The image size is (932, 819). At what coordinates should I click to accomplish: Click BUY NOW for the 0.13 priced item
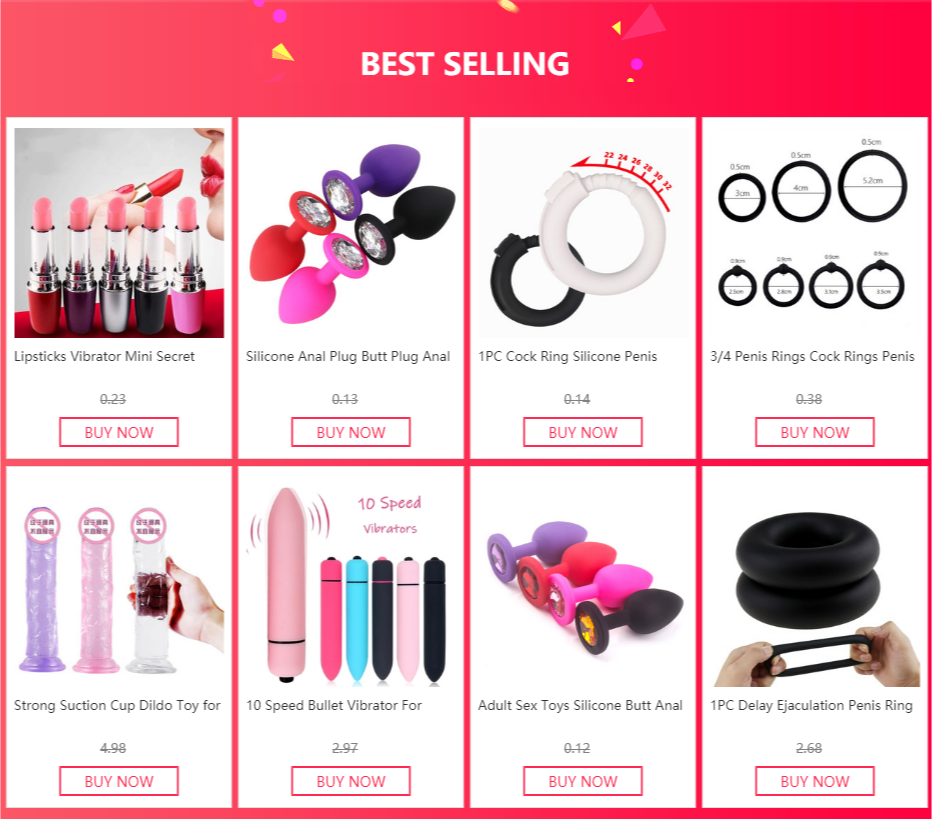coord(351,432)
